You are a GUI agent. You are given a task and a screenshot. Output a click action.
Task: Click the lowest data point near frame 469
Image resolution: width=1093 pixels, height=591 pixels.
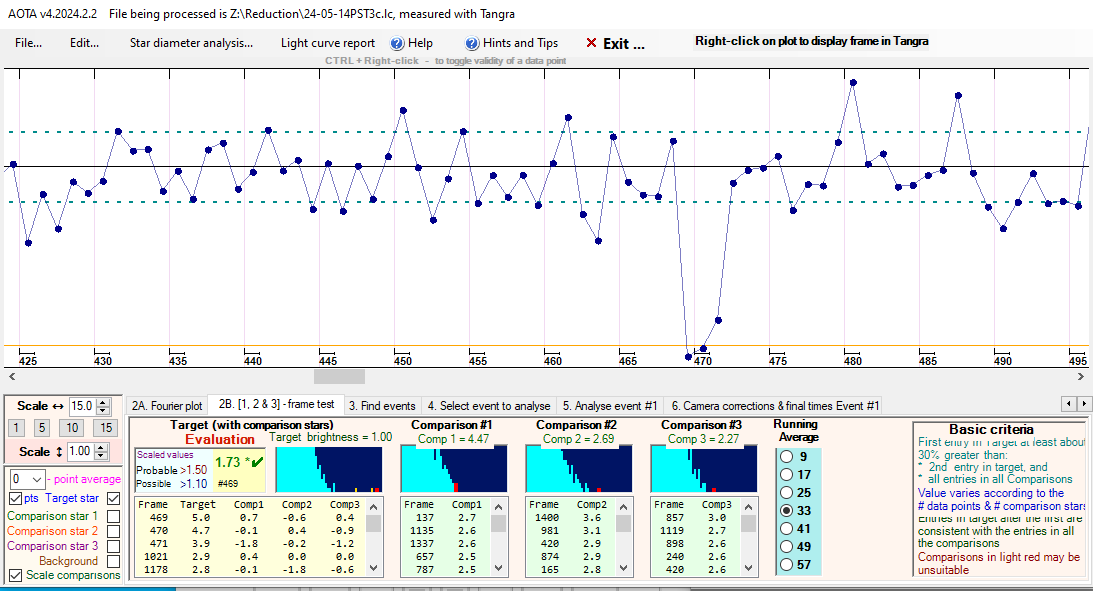pos(689,357)
